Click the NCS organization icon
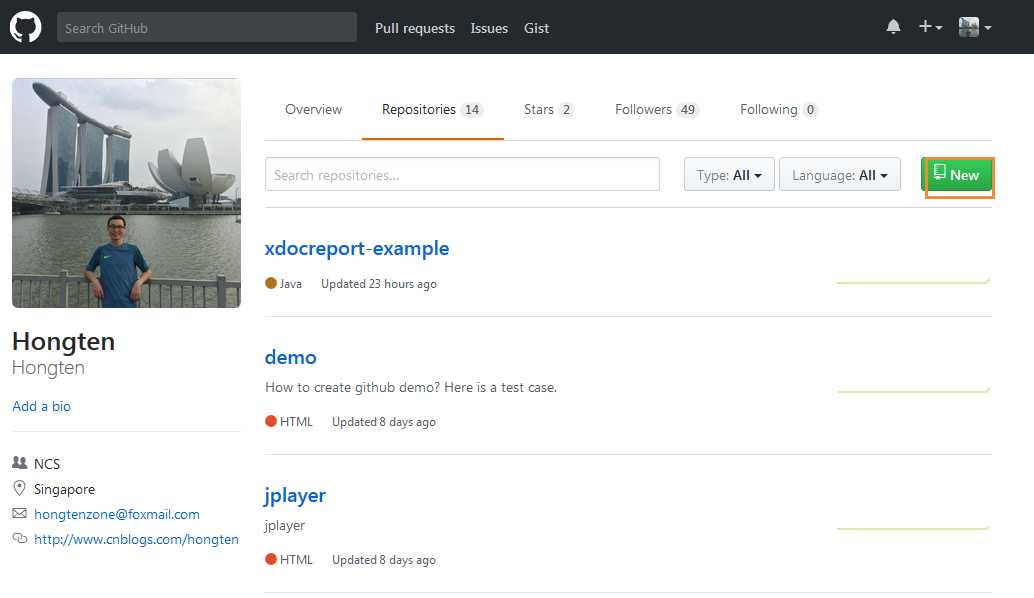 20,463
